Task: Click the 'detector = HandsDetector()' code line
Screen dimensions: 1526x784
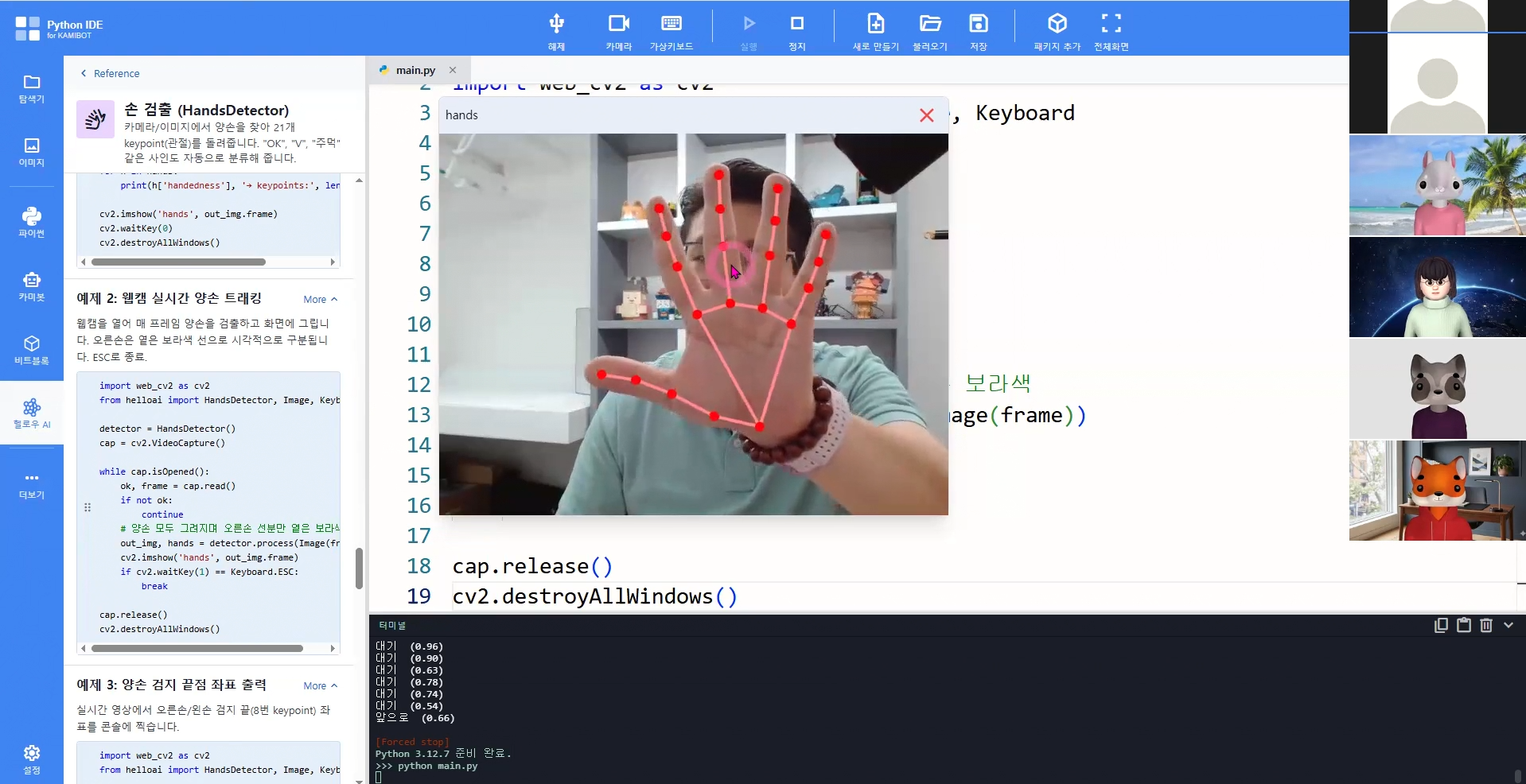Action: [167, 429]
